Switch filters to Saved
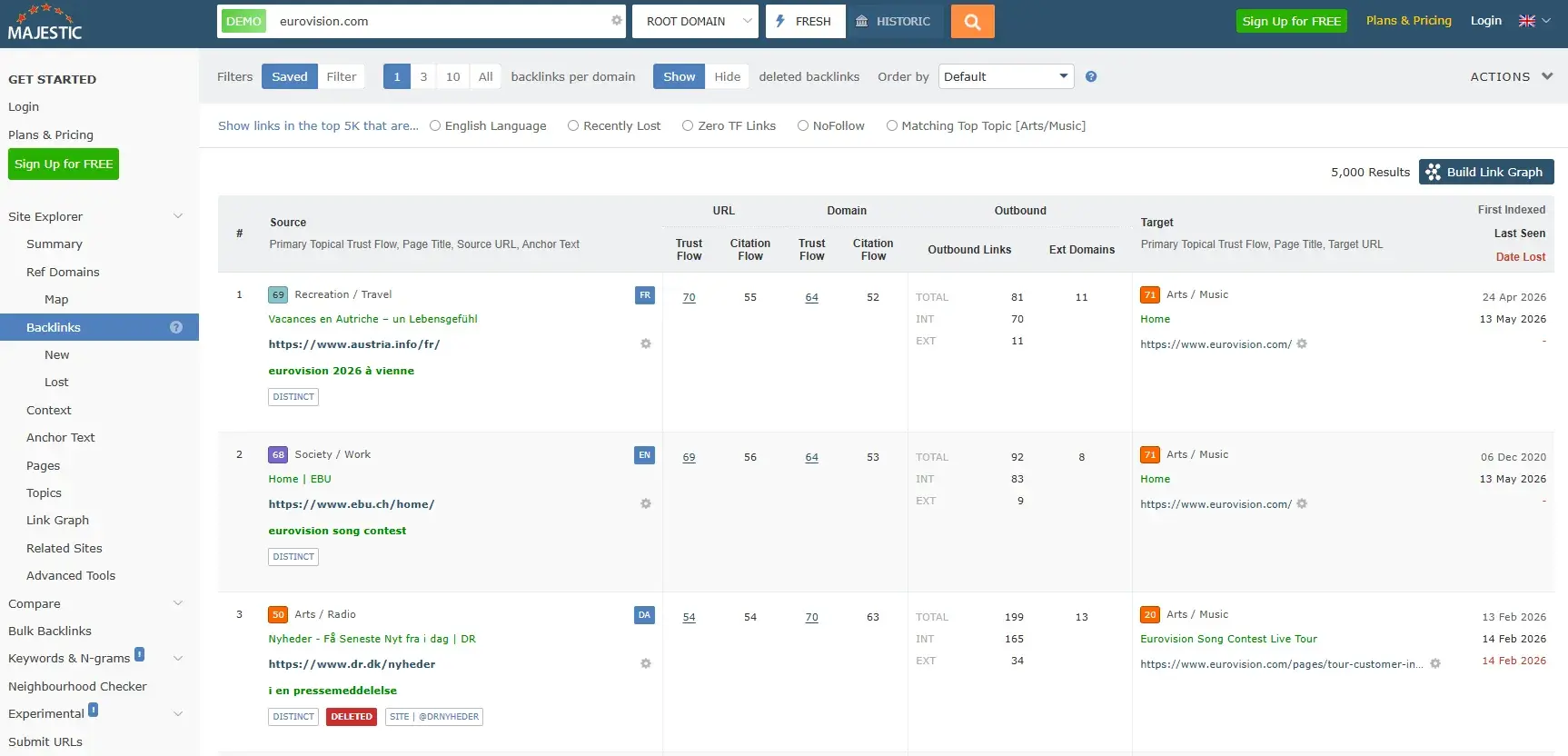 (x=290, y=76)
